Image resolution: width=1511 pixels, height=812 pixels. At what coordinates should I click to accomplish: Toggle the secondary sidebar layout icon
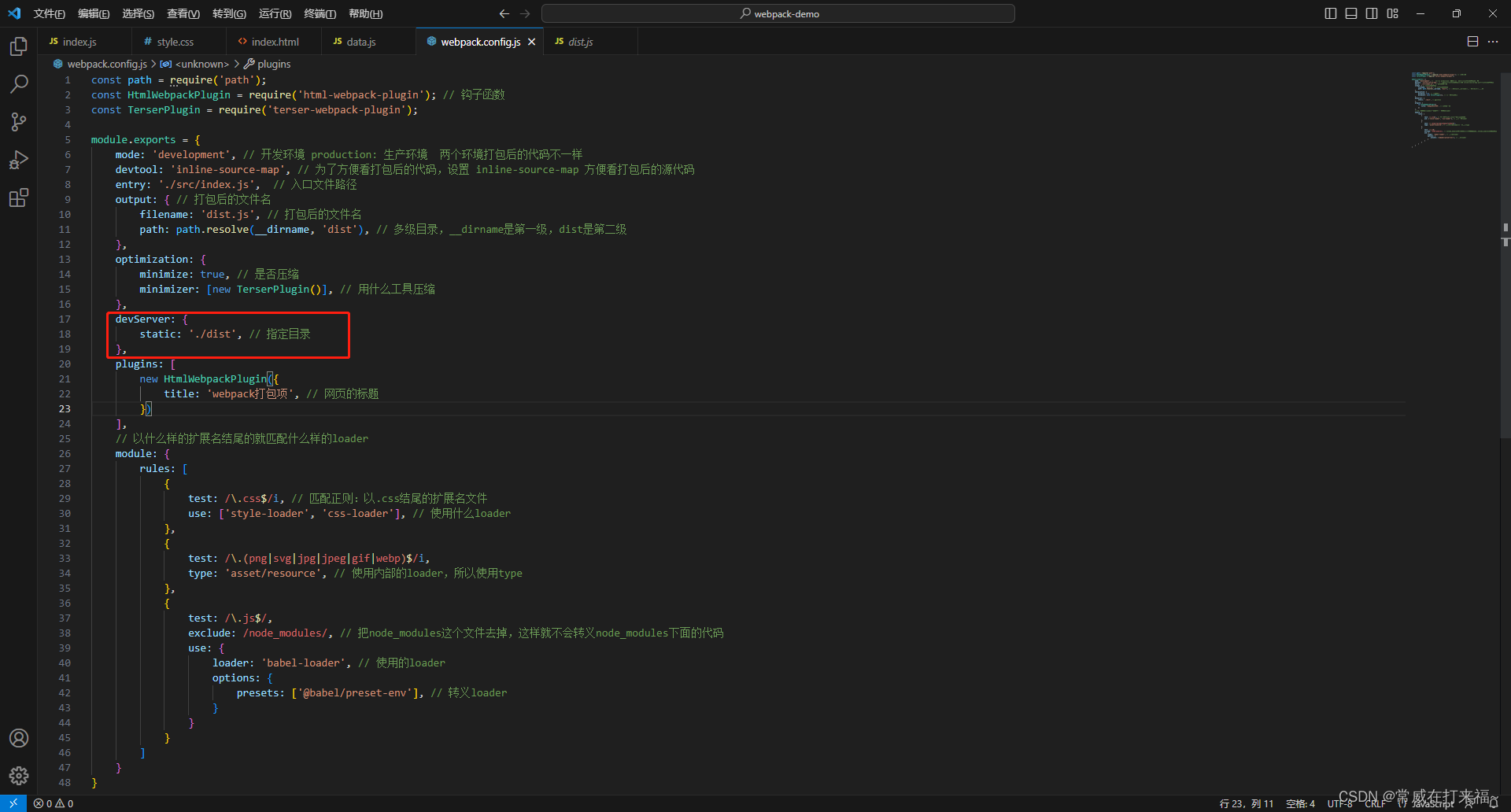tap(1372, 13)
